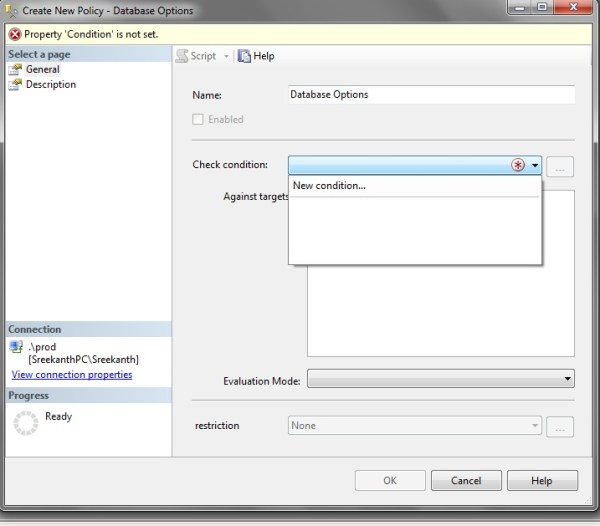This screenshot has width=600, height=526.
Task: Select the General page
Action: pos(42,70)
